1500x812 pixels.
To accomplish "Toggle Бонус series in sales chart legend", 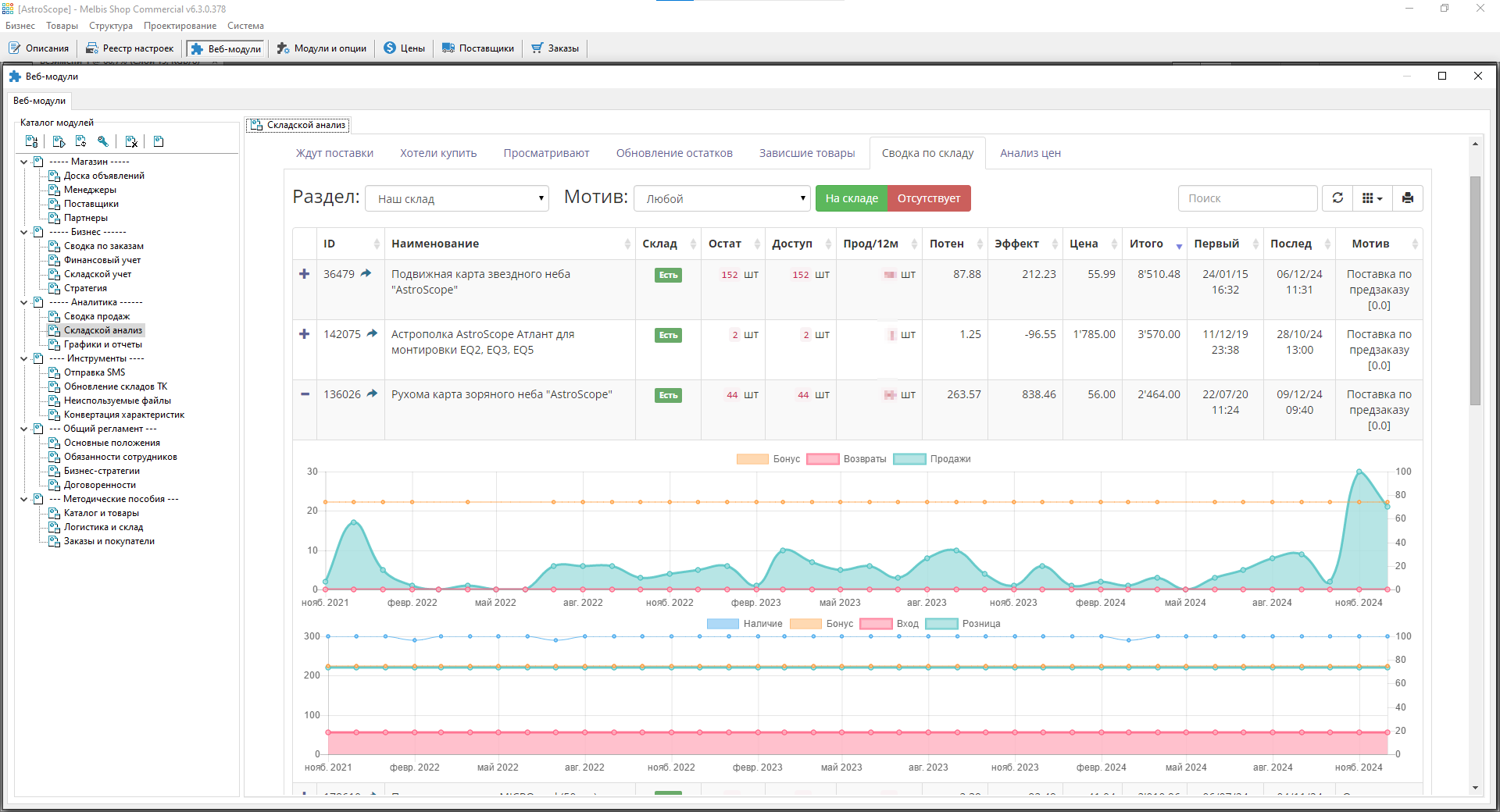I will [x=768, y=459].
